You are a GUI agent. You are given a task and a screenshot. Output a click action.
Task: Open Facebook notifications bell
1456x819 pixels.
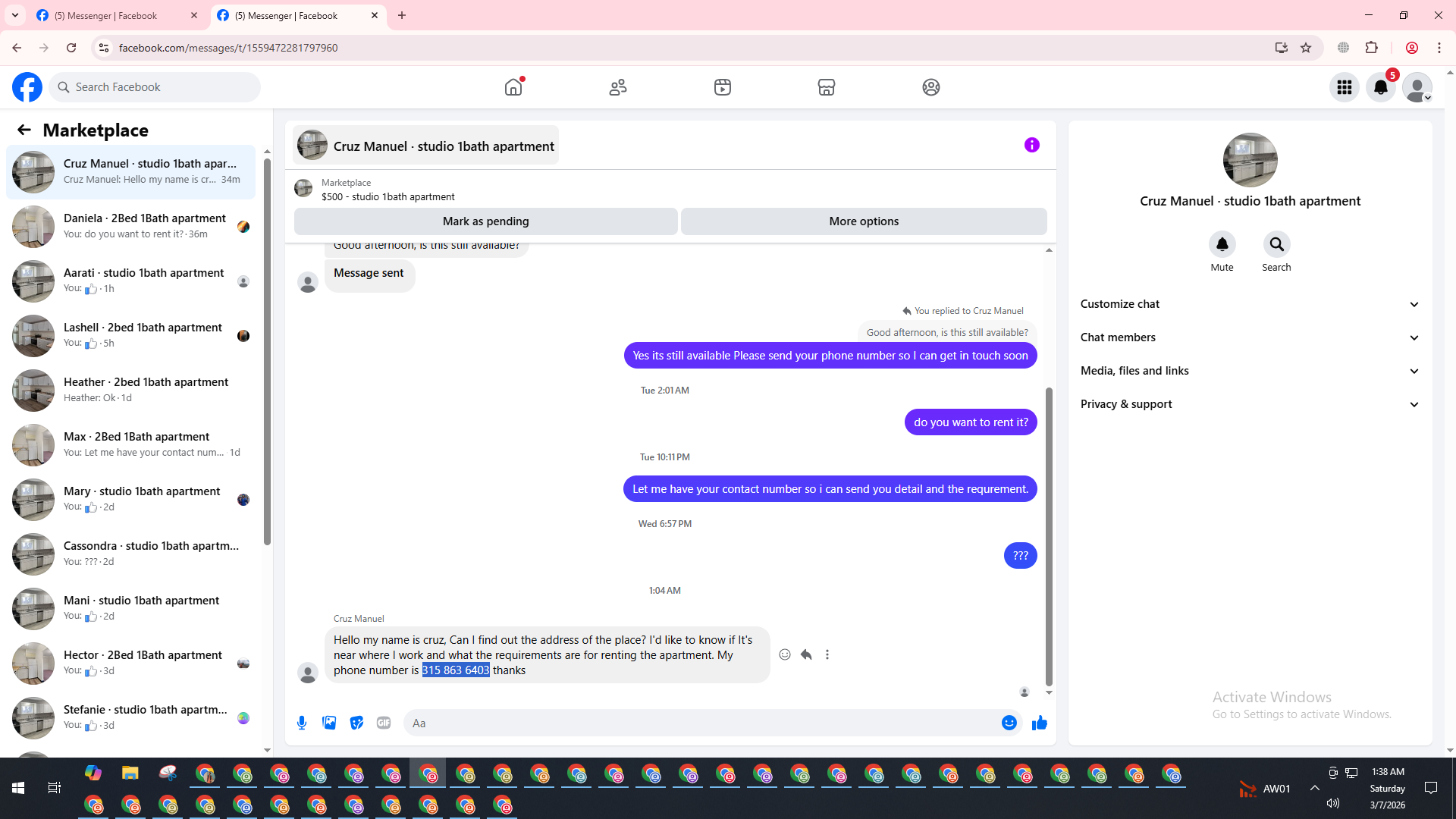click(1380, 87)
